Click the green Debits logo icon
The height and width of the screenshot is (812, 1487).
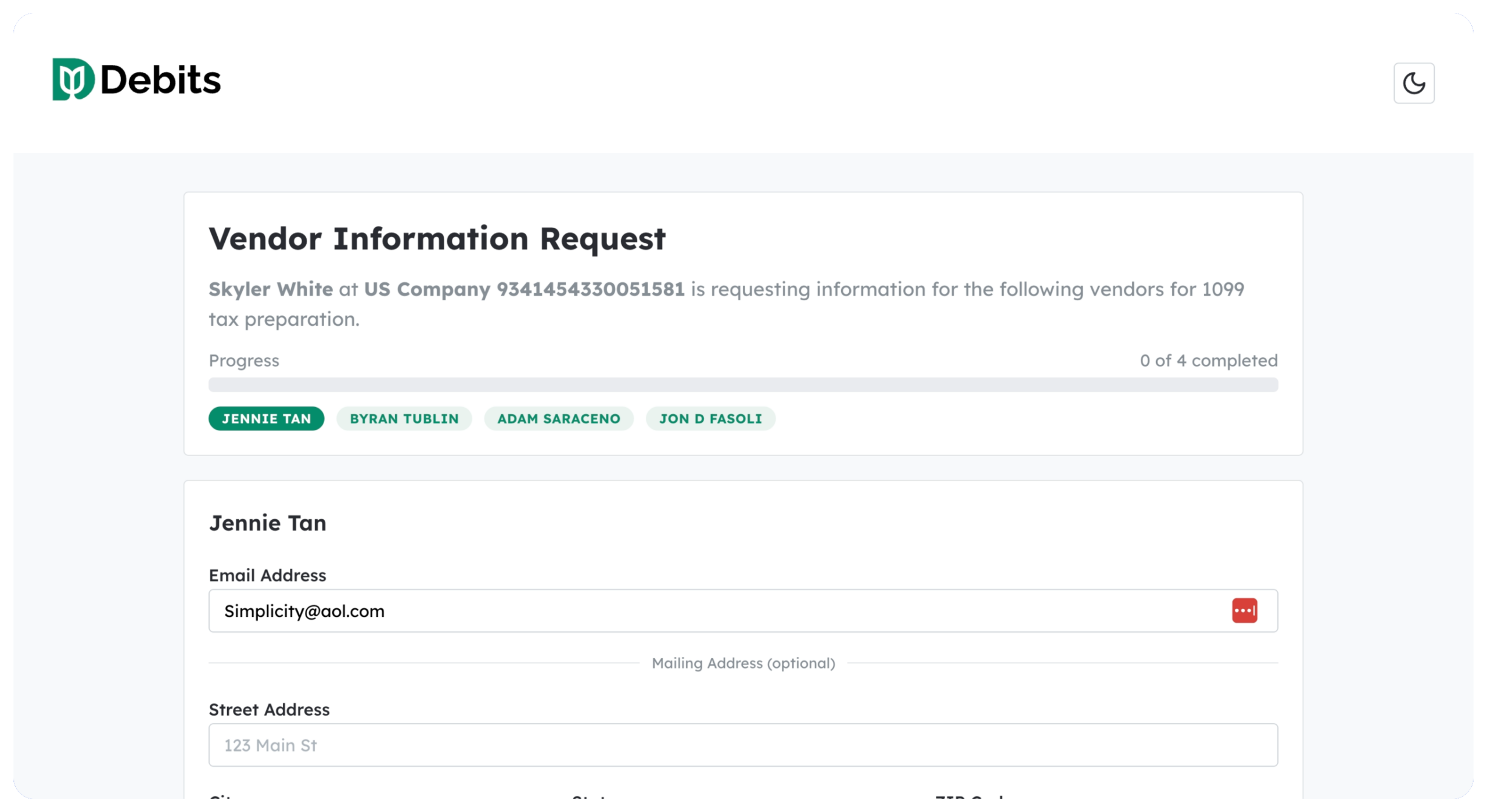[73, 80]
